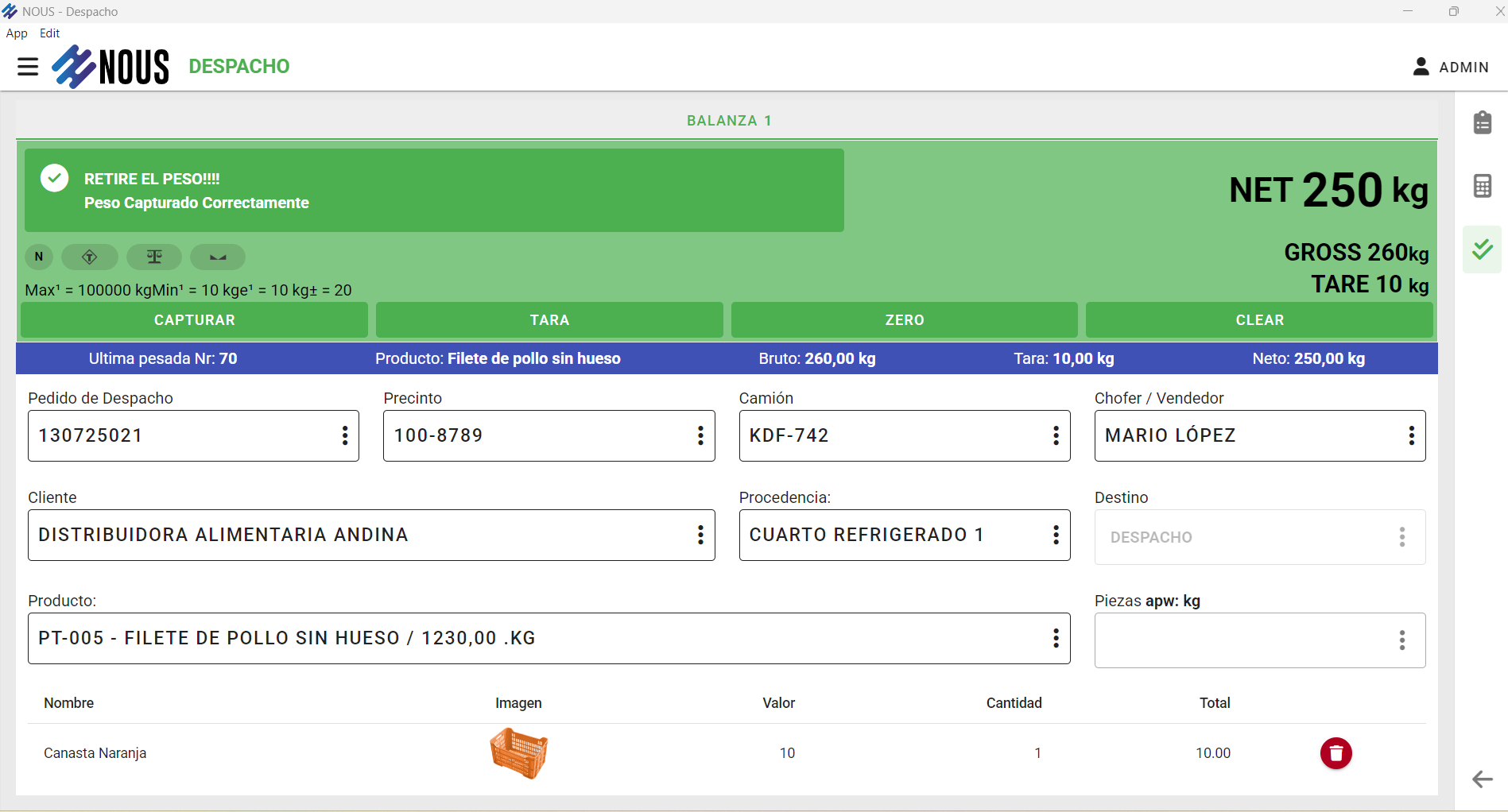Screen dimensions: 1508x812
Task: Click the tare diamond T indicator
Action: [x=90, y=257]
